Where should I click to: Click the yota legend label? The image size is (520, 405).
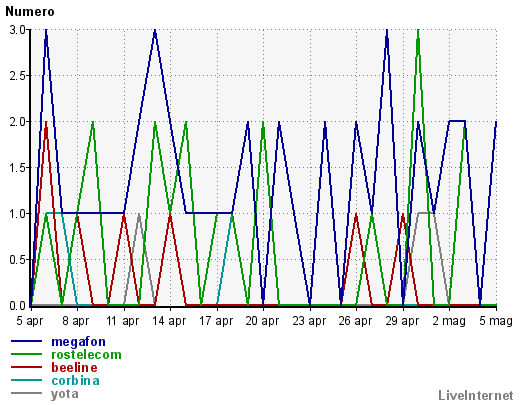tap(65, 394)
